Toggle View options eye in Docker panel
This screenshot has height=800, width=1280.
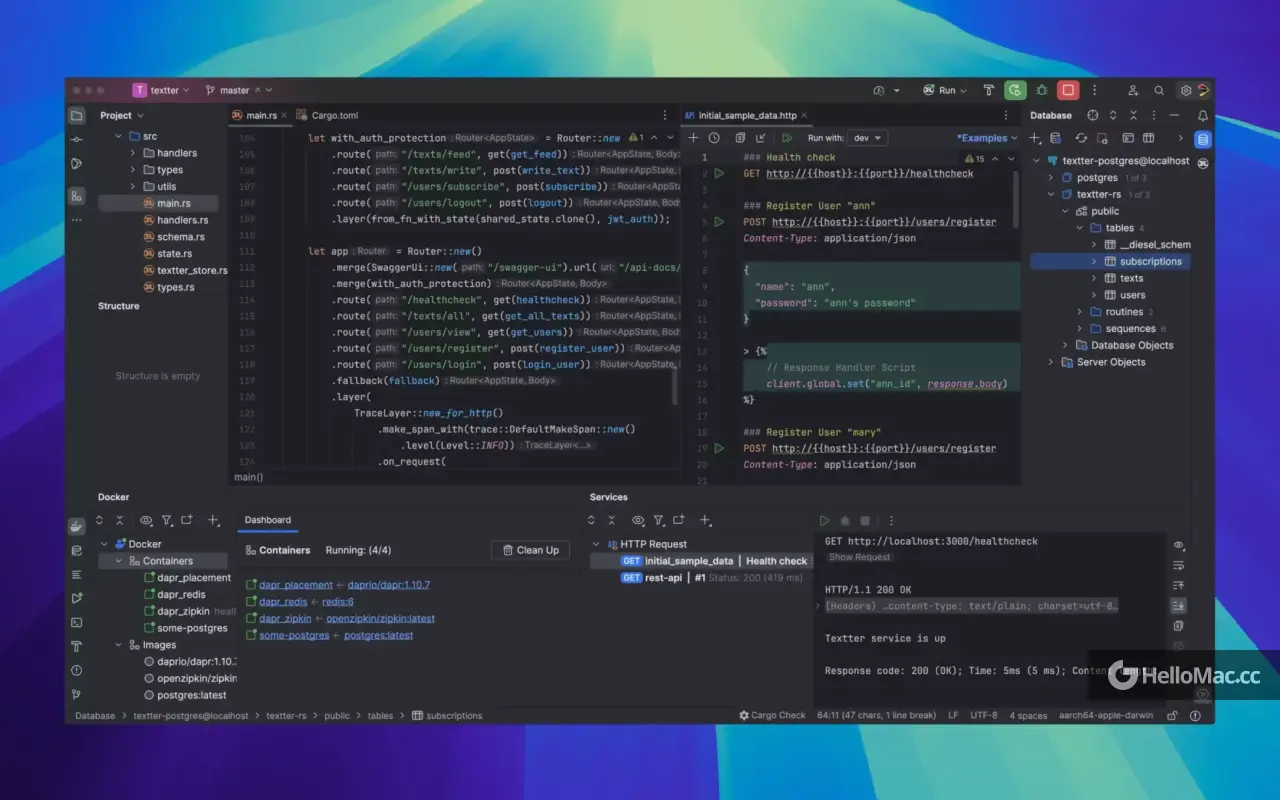[x=146, y=520]
